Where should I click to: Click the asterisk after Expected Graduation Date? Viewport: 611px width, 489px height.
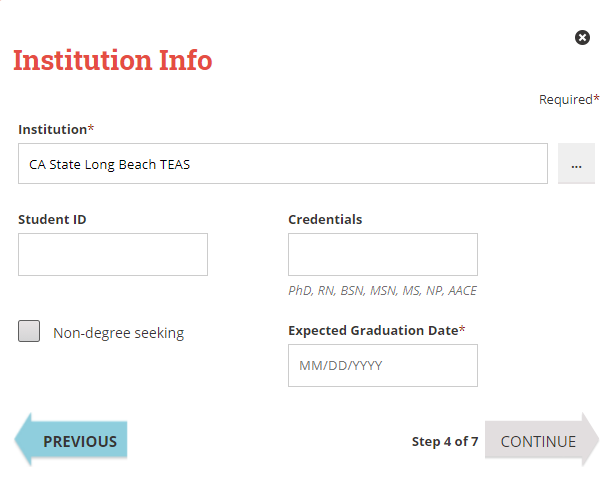[x=462, y=330]
